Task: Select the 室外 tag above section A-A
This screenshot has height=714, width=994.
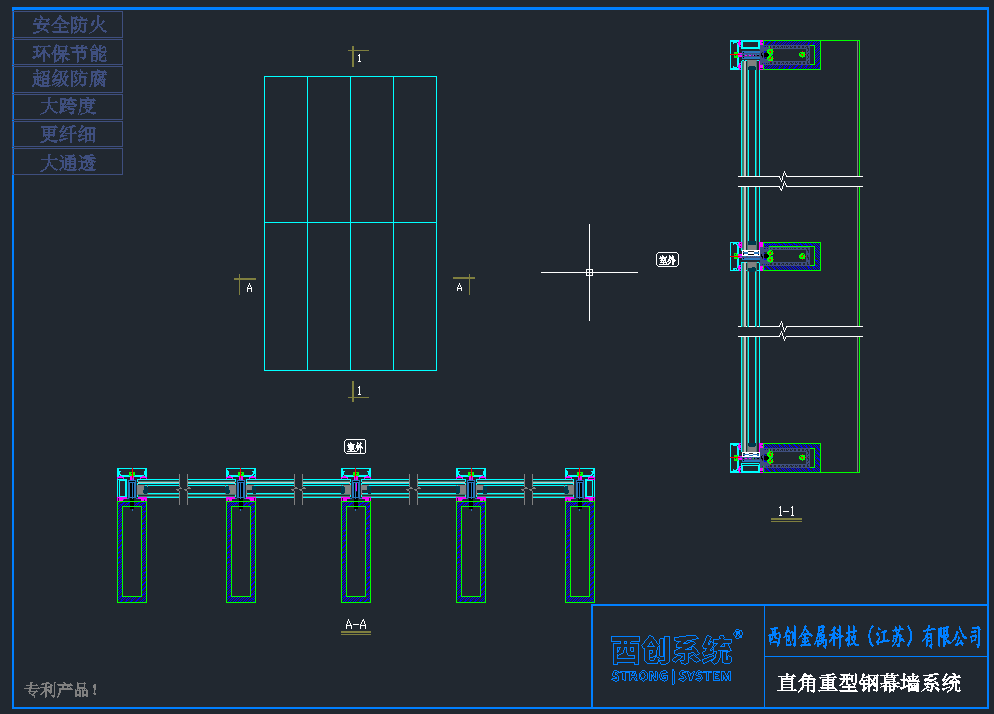Action: (x=355, y=447)
